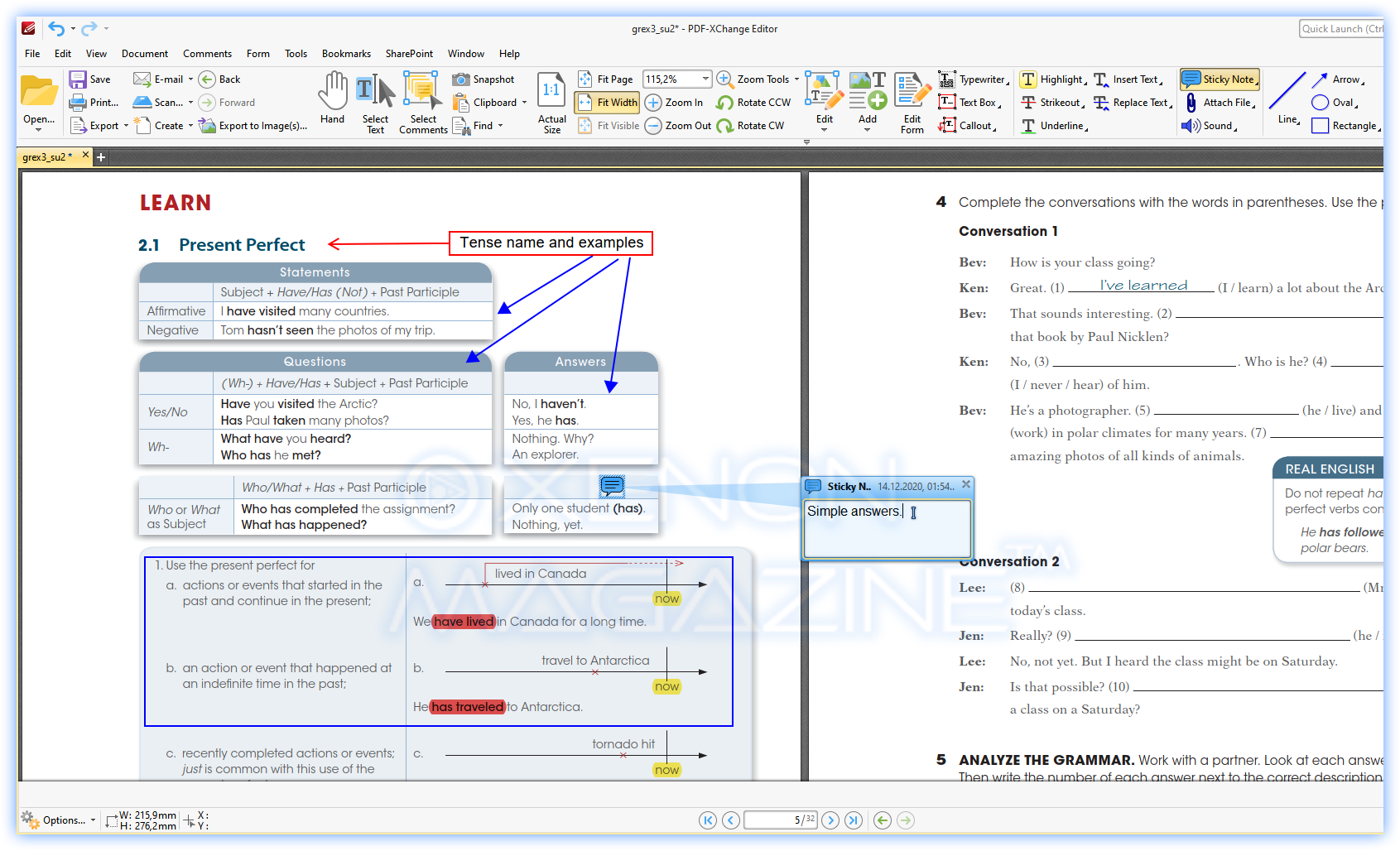Expand the Clipboard dropdown
Viewport: 1400px width, 851px height.
[x=524, y=103]
